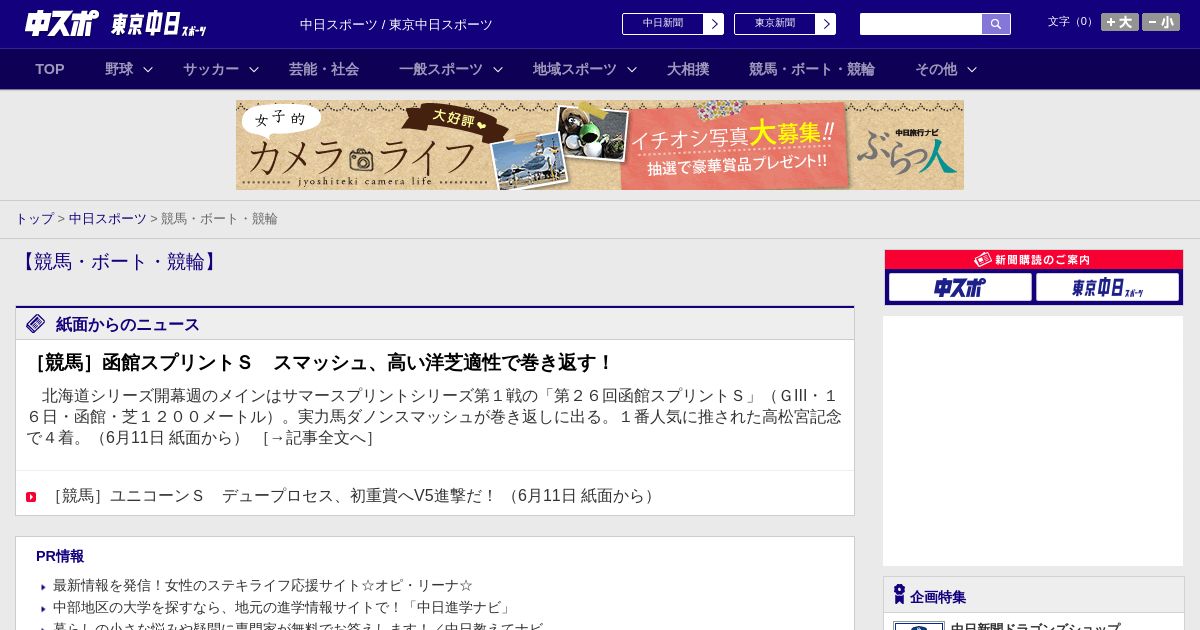Screen dimensions: 1200x630
Task: Open 函館スプリントＳ headline article
Action: pos(320,363)
